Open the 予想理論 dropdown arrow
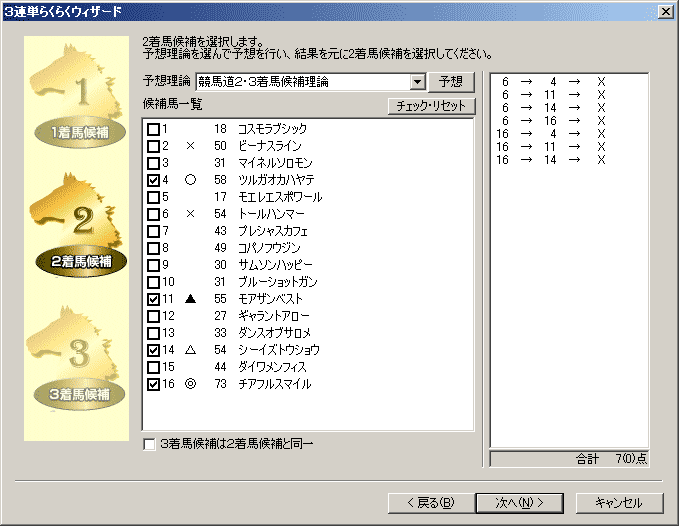679x526 pixels. pos(418,82)
